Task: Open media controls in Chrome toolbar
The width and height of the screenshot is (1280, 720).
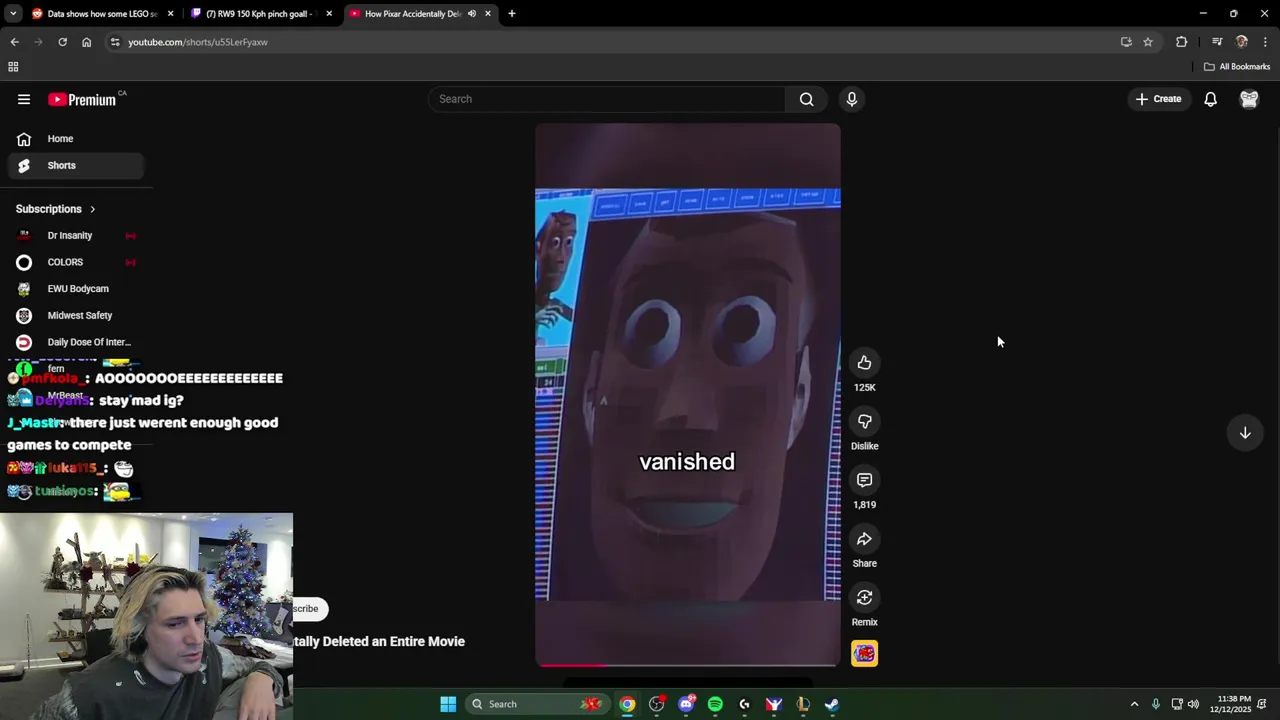Action: 1217,42
